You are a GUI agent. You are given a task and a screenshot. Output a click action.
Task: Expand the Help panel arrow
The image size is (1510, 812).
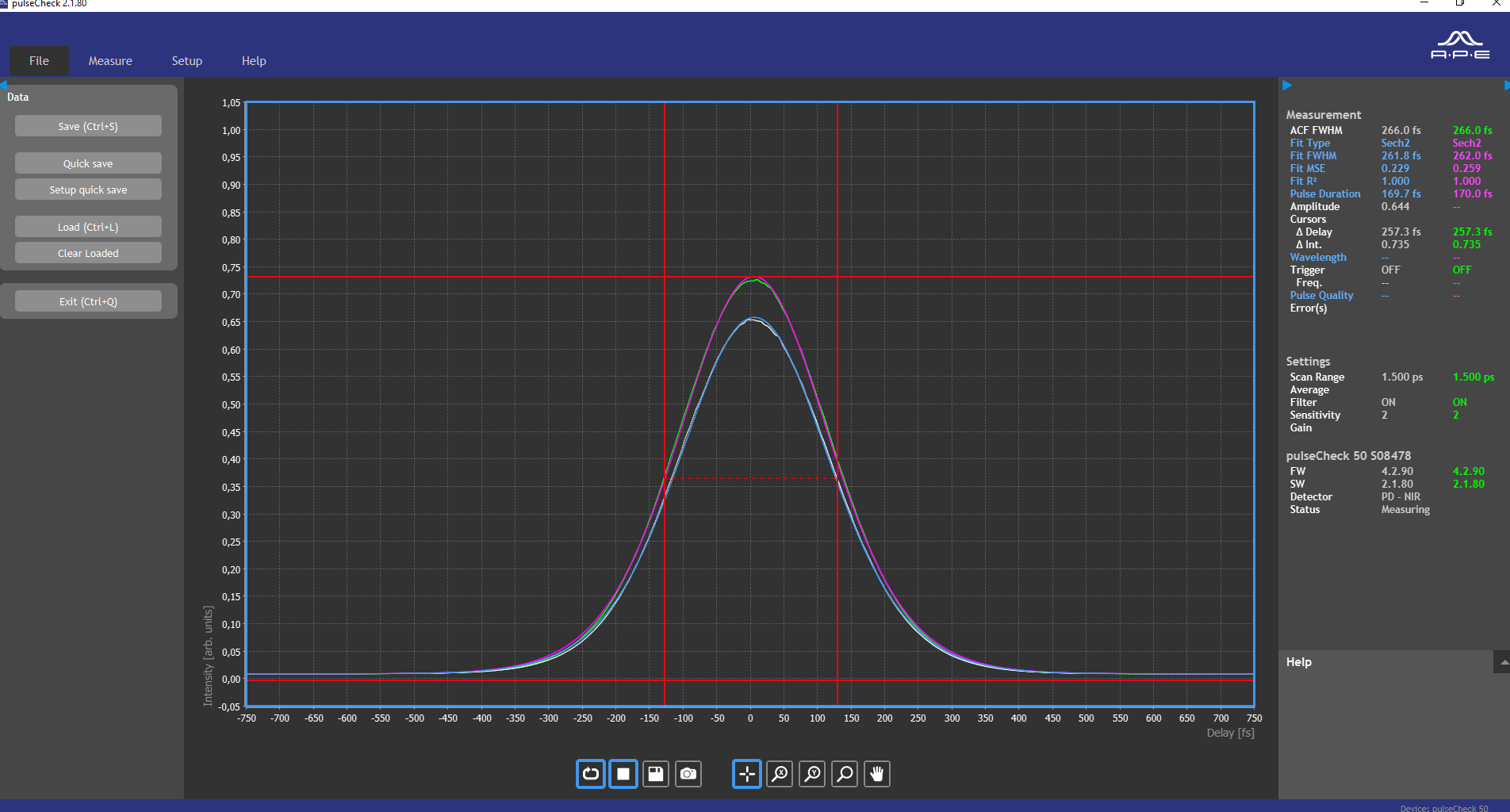(1503, 662)
